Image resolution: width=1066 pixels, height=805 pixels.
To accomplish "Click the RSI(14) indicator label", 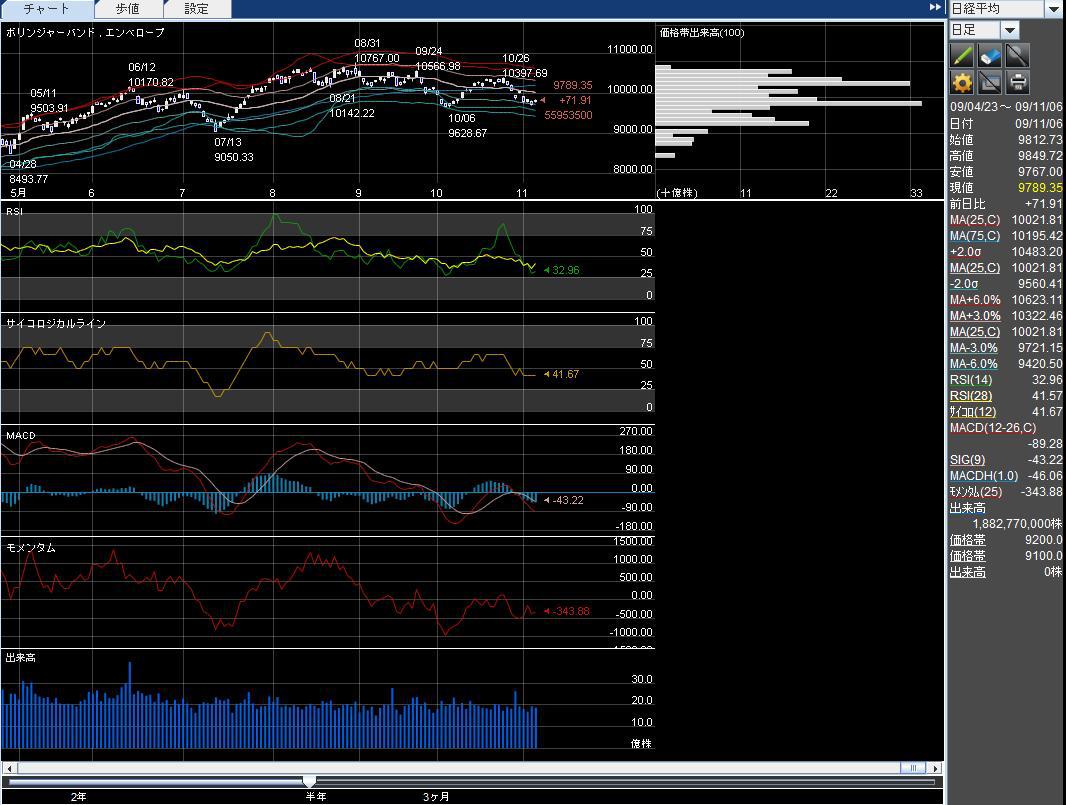I will (x=970, y=380).
